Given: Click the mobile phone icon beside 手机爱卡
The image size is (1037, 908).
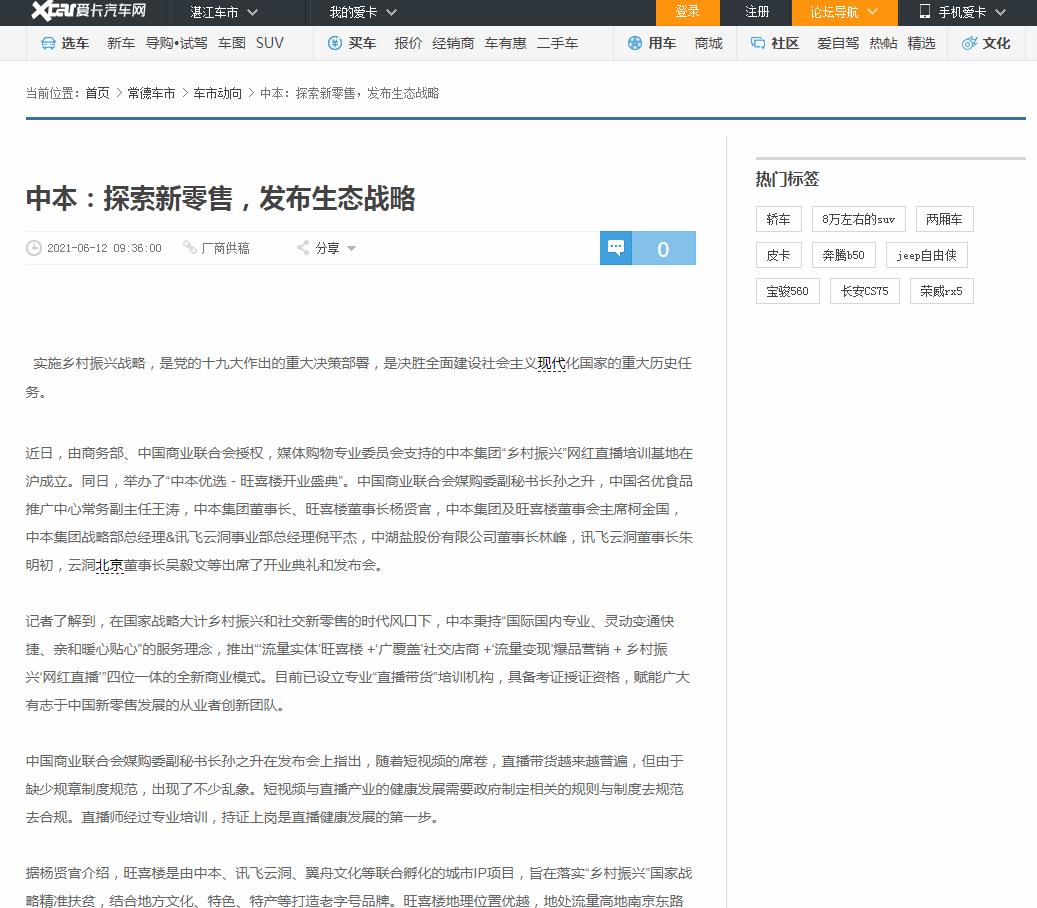Looking at the screenshot, I should point(925,11).
